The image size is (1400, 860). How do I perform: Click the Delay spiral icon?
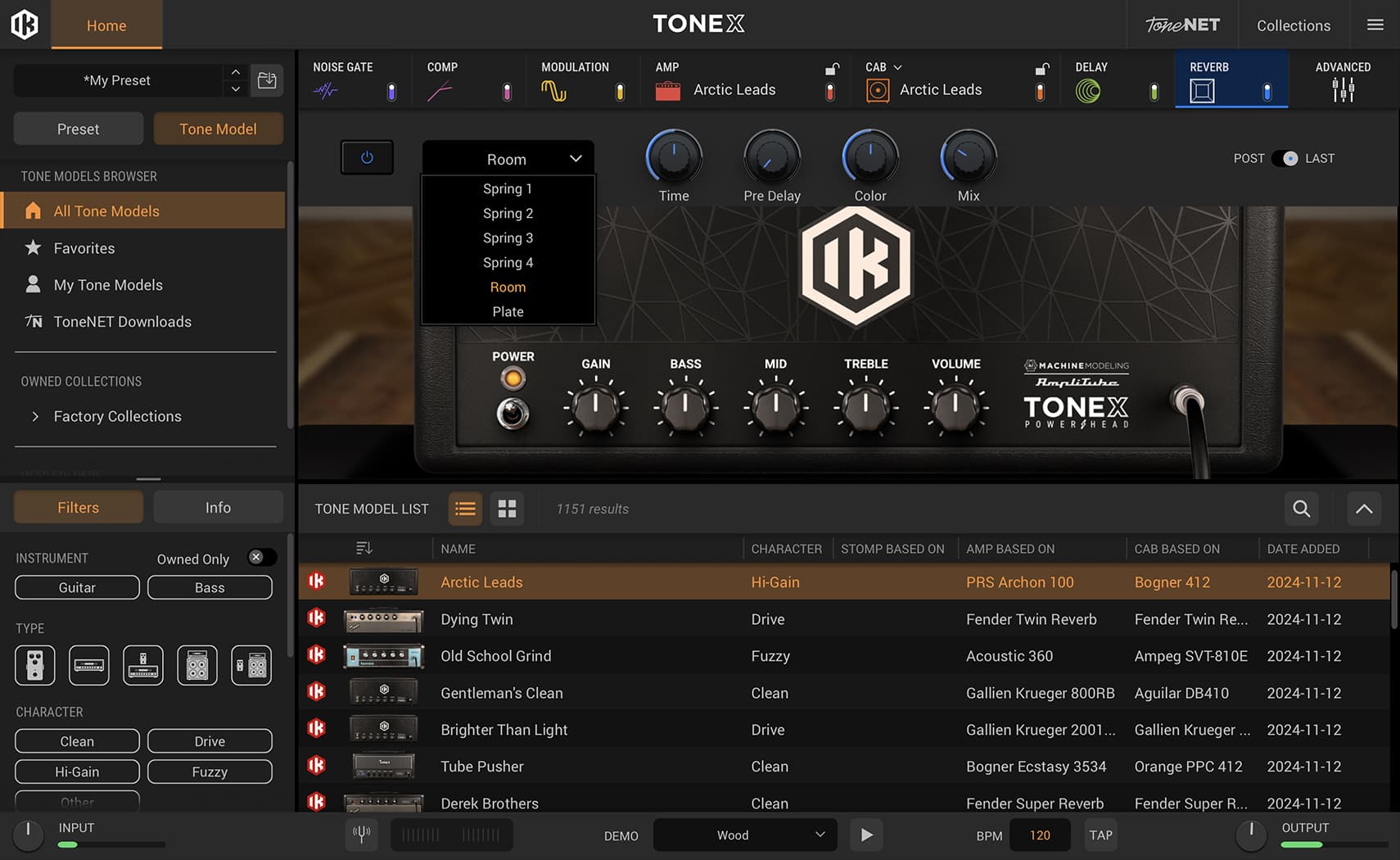[1088, 91]
